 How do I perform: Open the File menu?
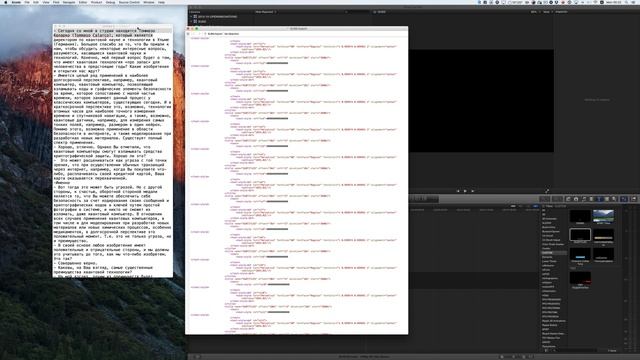(27, 2)
